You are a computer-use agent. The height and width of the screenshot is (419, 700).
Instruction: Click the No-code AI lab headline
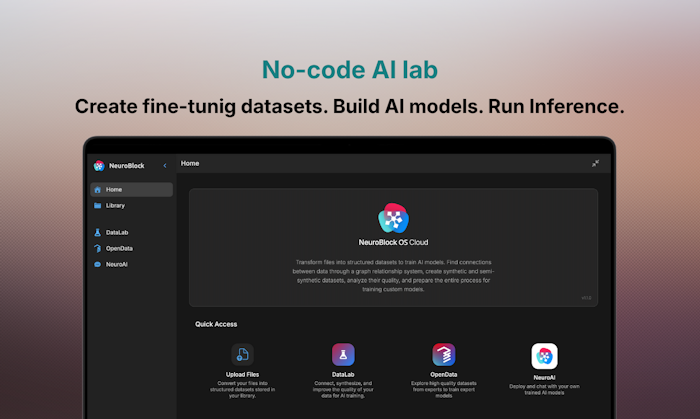coord(350,70)
